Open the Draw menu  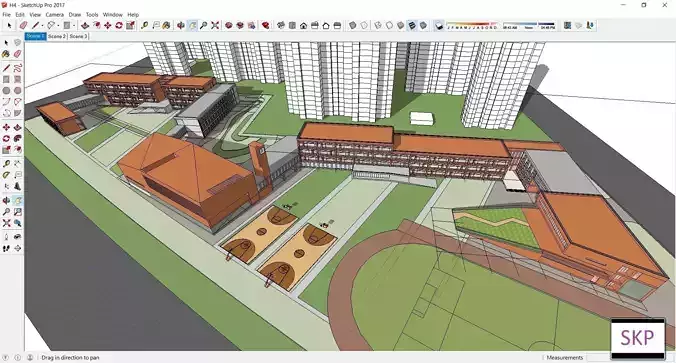pos(75,15)
